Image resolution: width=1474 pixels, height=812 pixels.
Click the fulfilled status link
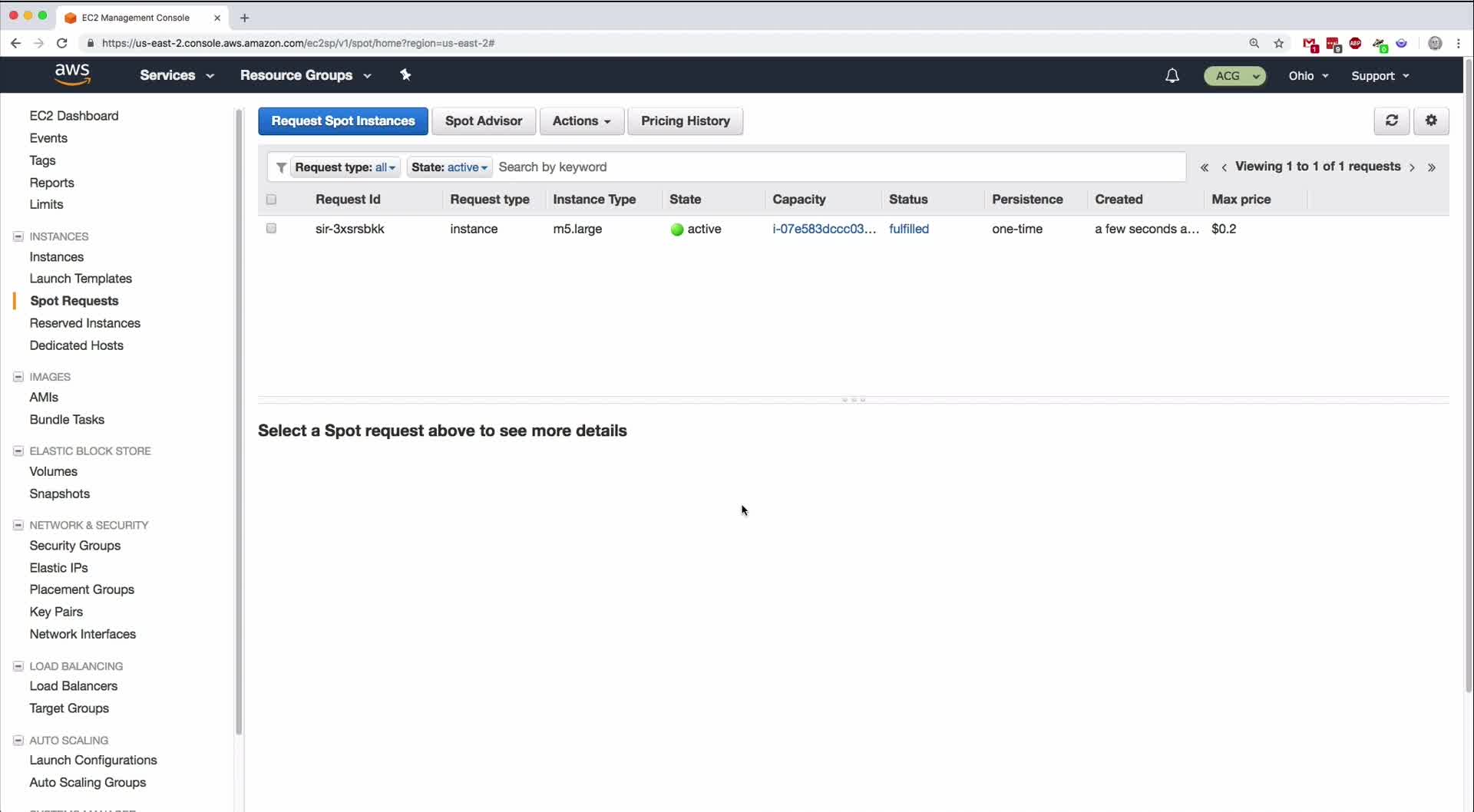tap(909, 229)
